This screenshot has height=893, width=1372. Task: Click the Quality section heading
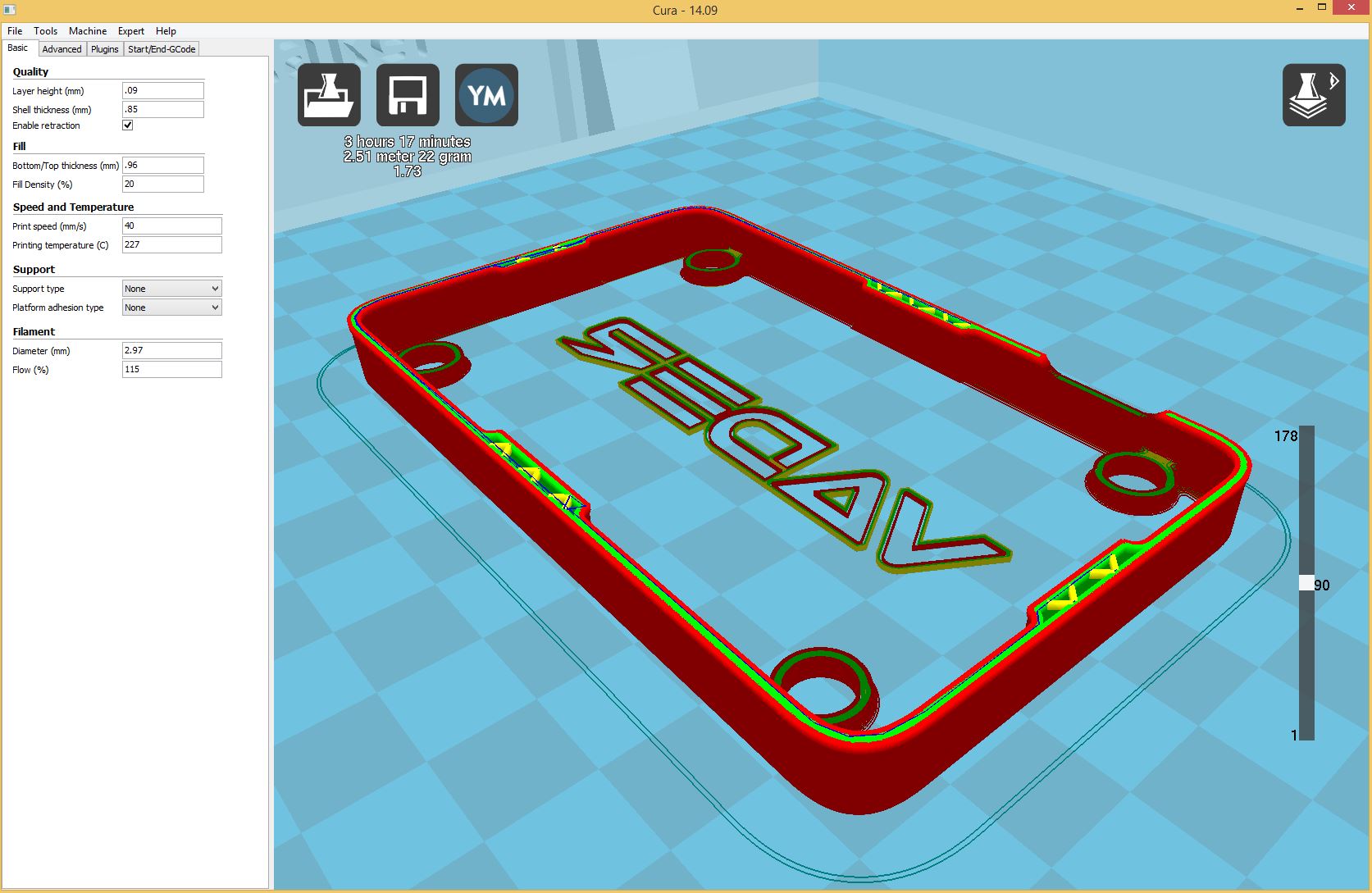30,72
